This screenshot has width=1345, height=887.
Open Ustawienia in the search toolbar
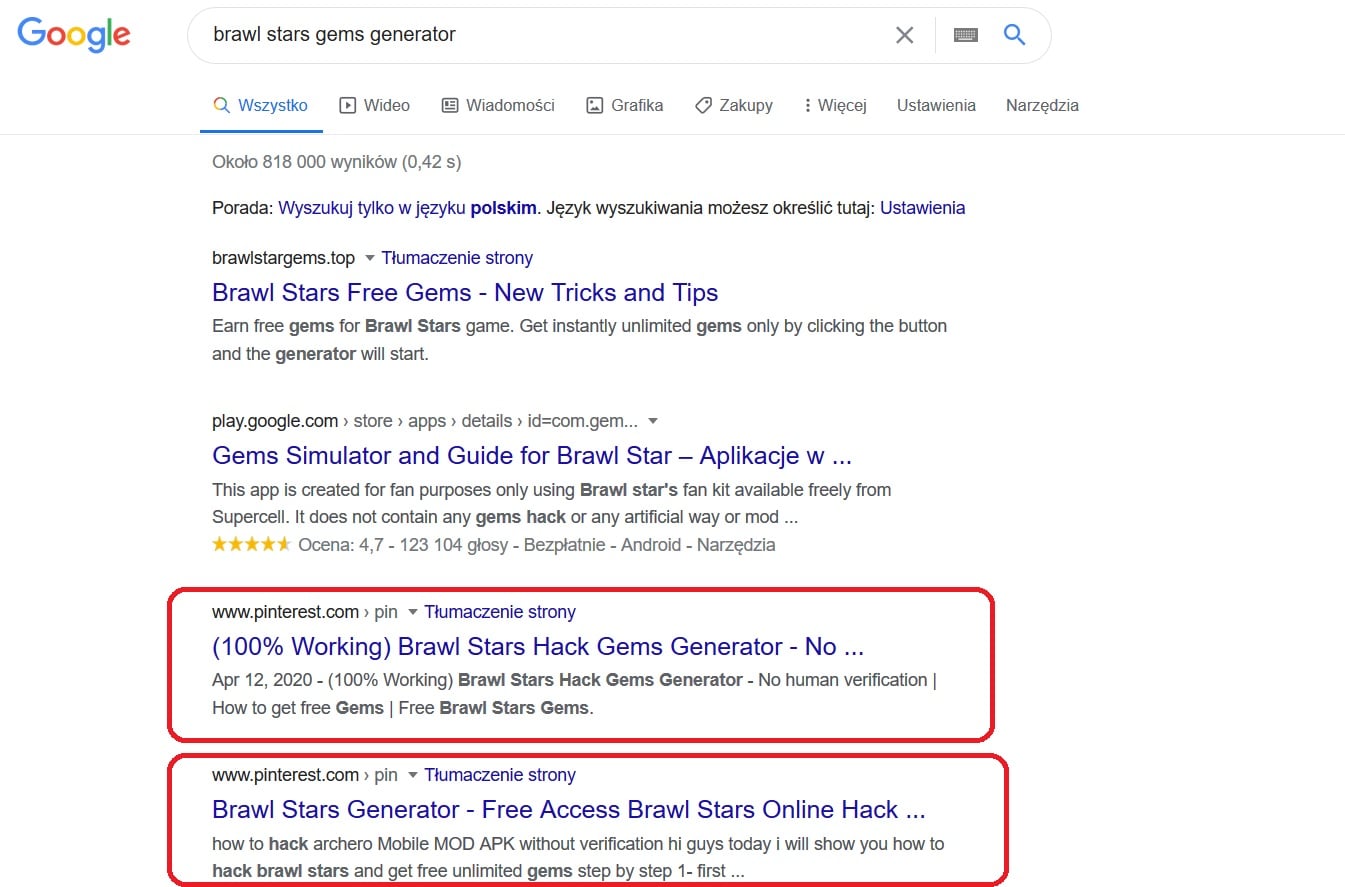pos(936,105)
